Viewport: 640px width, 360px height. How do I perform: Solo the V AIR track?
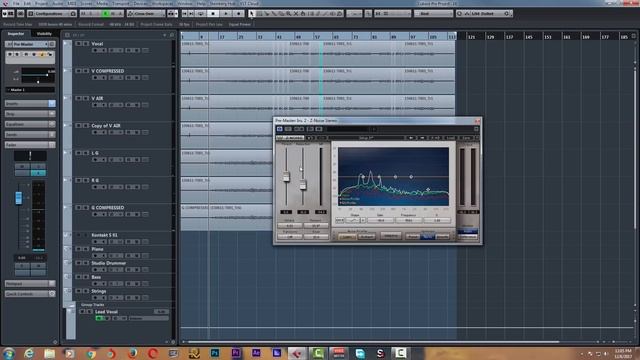tap(86, 98)
